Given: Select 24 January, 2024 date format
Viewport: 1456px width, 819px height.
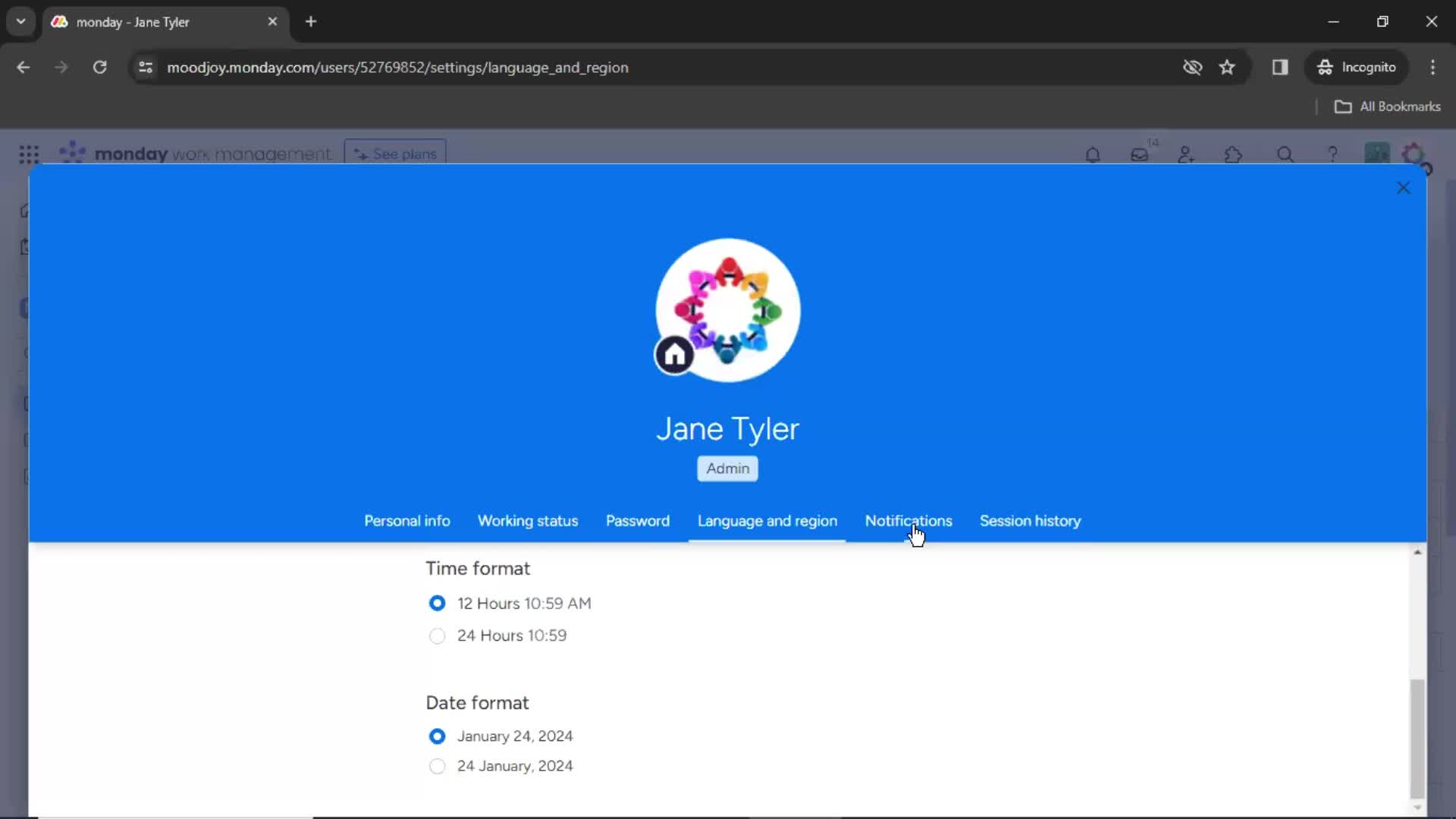Looking at the screenshot, I should pos(437,766).
